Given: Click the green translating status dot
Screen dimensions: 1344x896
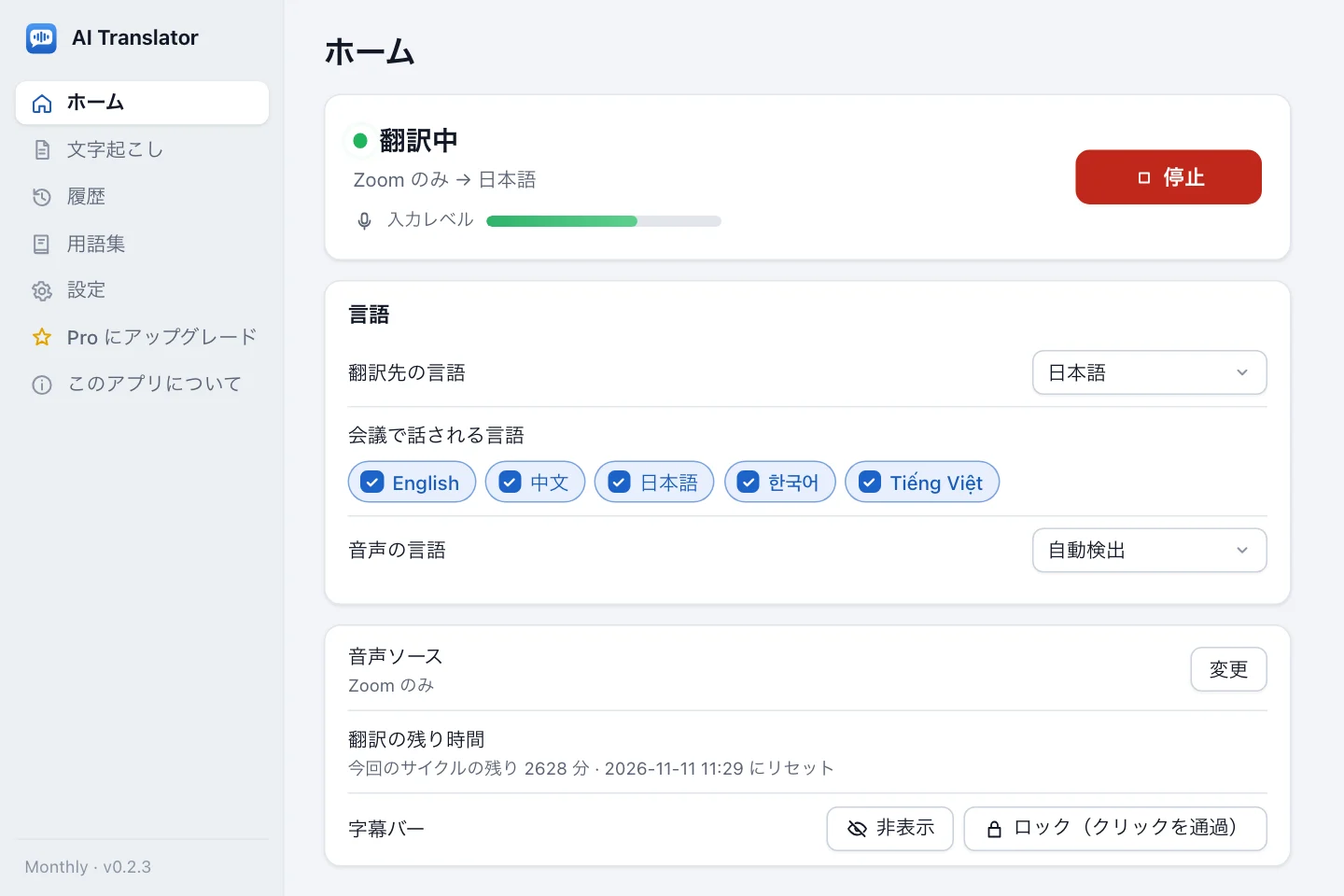Looking at the screenshot, I should 360,141.
